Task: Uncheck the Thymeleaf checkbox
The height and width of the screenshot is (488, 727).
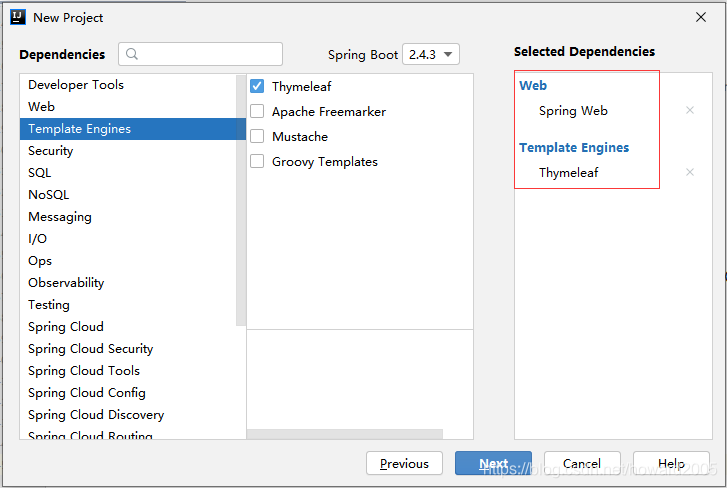Action: [257, 86]
